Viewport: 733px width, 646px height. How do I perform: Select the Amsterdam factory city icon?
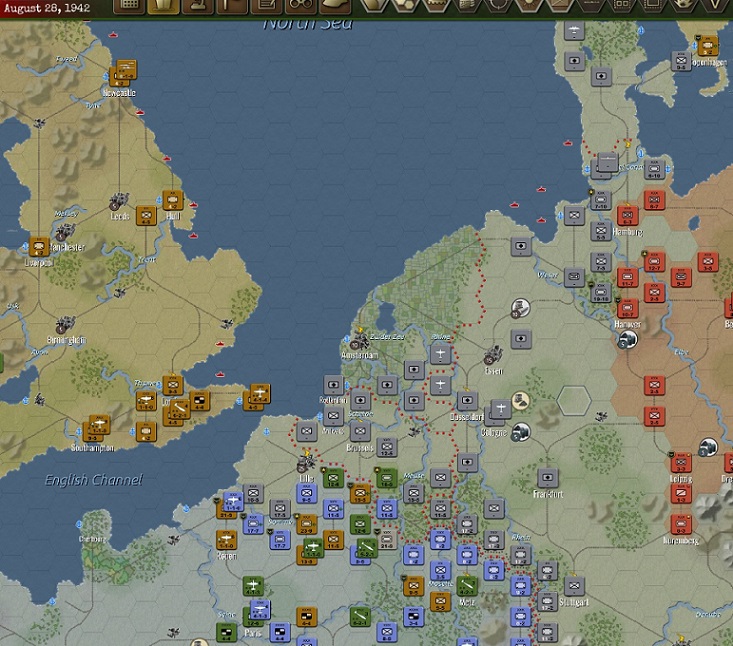click(359, 340)
